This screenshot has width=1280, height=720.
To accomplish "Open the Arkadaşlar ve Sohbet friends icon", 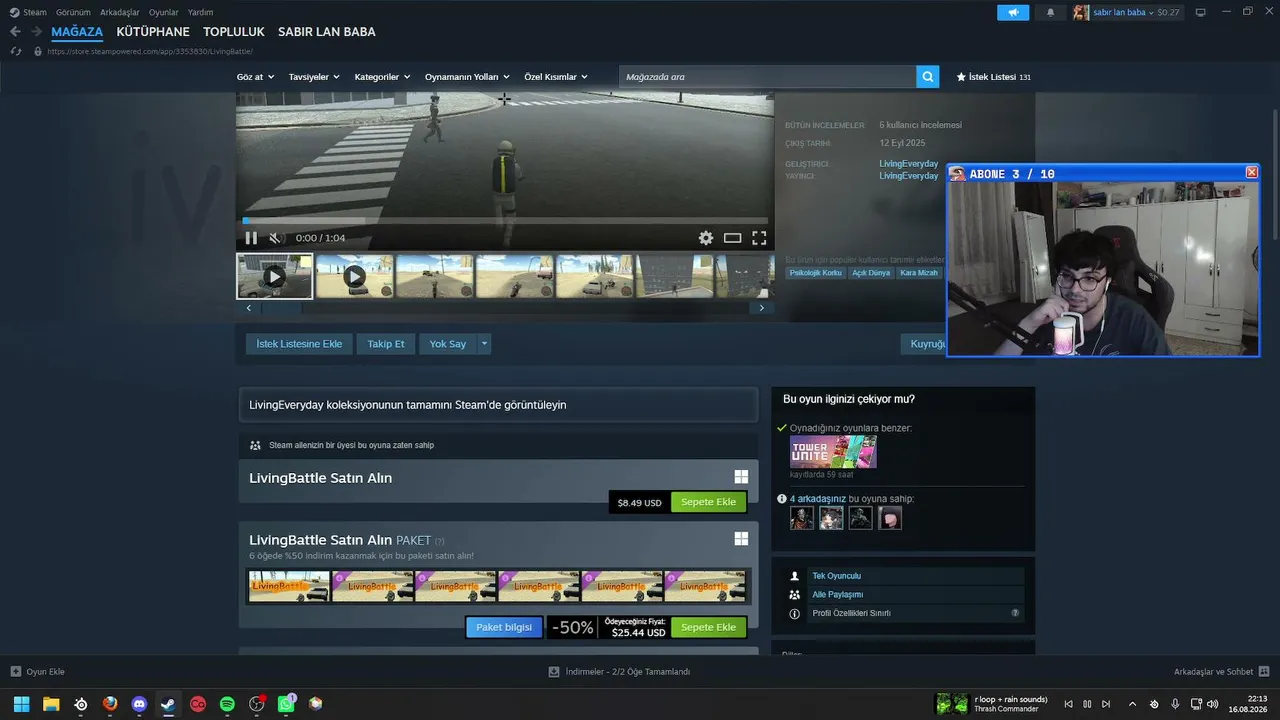I will coord(1264,671).
